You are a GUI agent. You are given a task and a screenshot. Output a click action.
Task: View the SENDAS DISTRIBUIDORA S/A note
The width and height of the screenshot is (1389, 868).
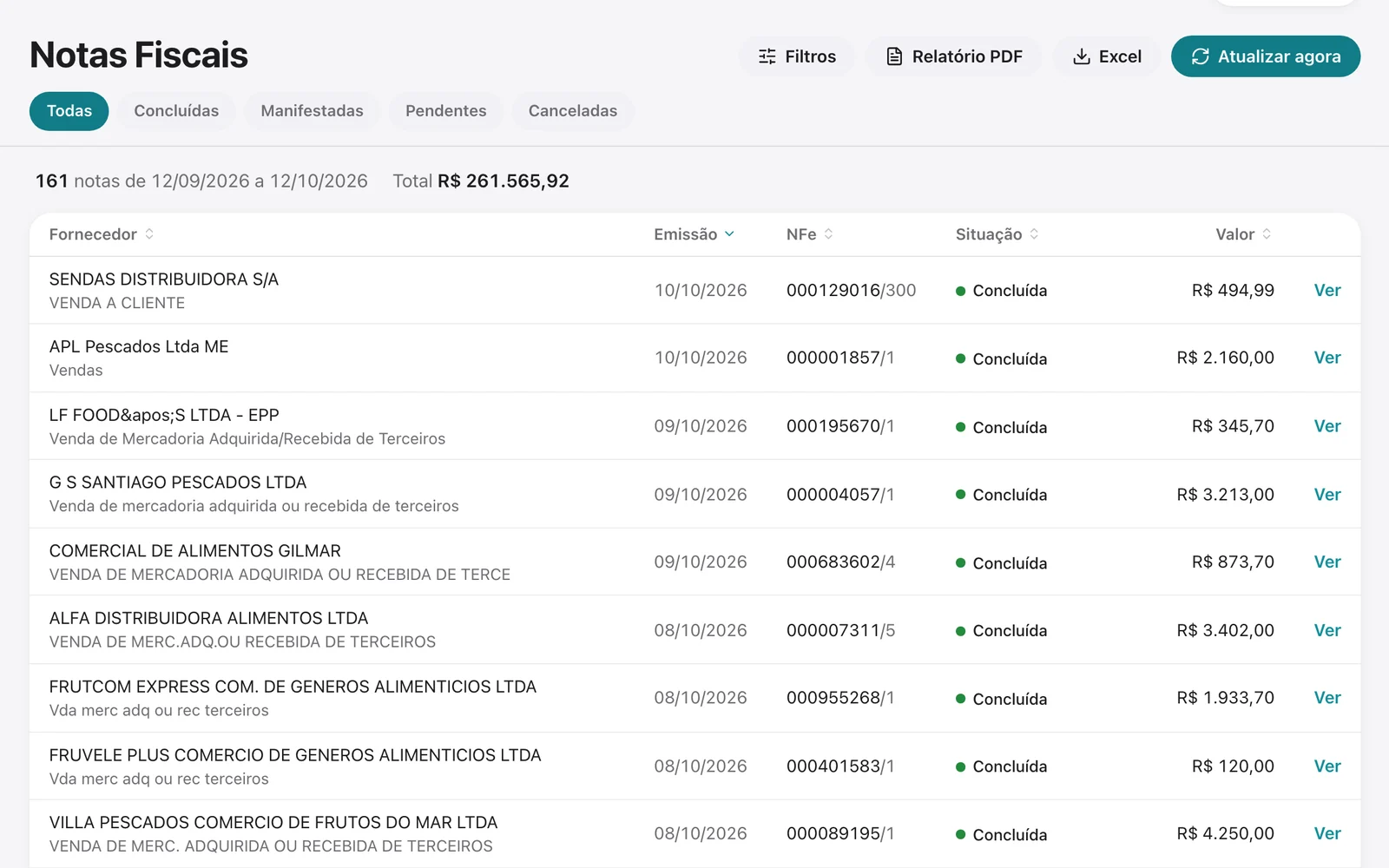point(1327,290)
